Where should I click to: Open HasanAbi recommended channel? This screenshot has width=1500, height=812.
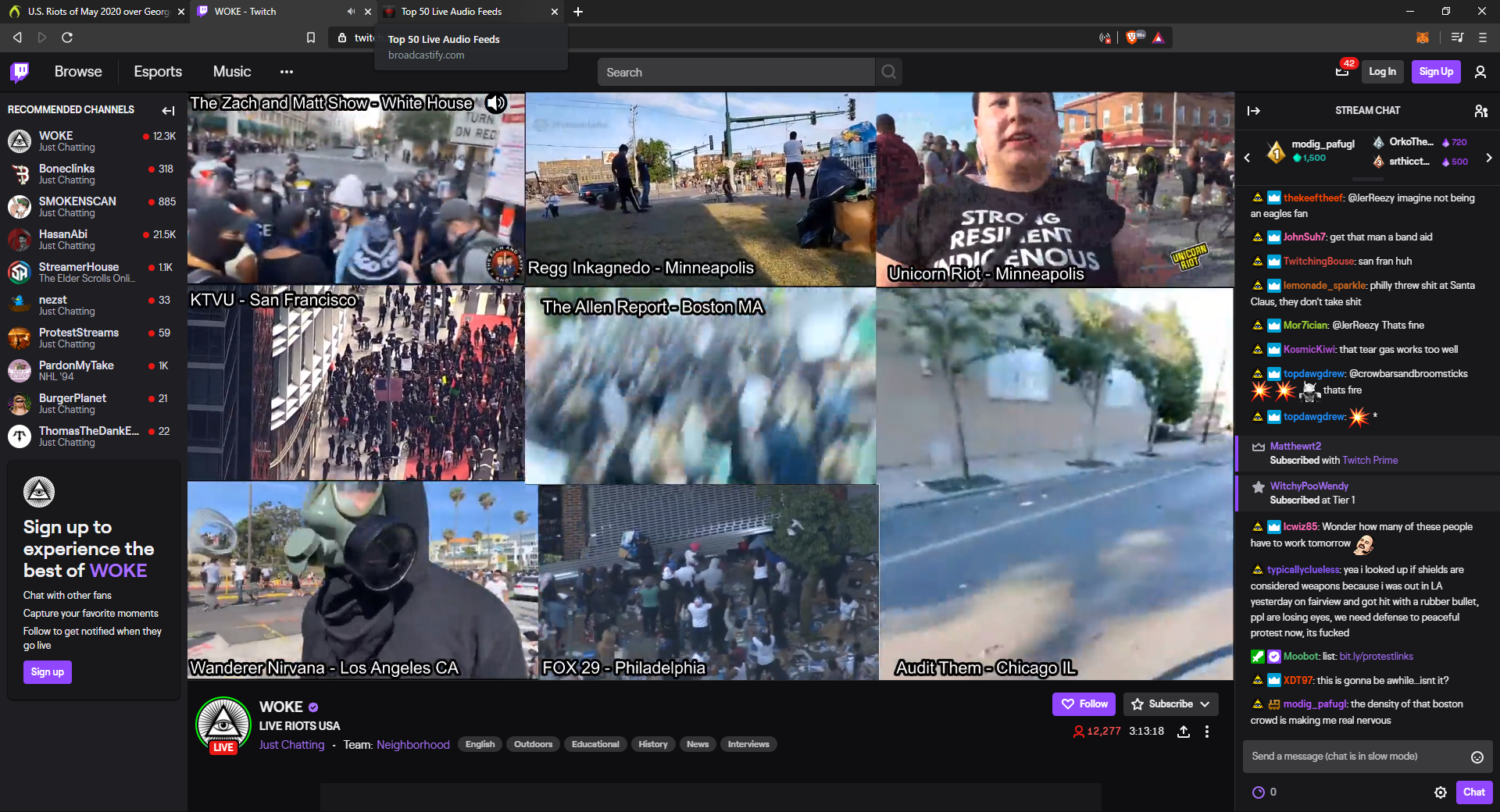pos(93,240)
